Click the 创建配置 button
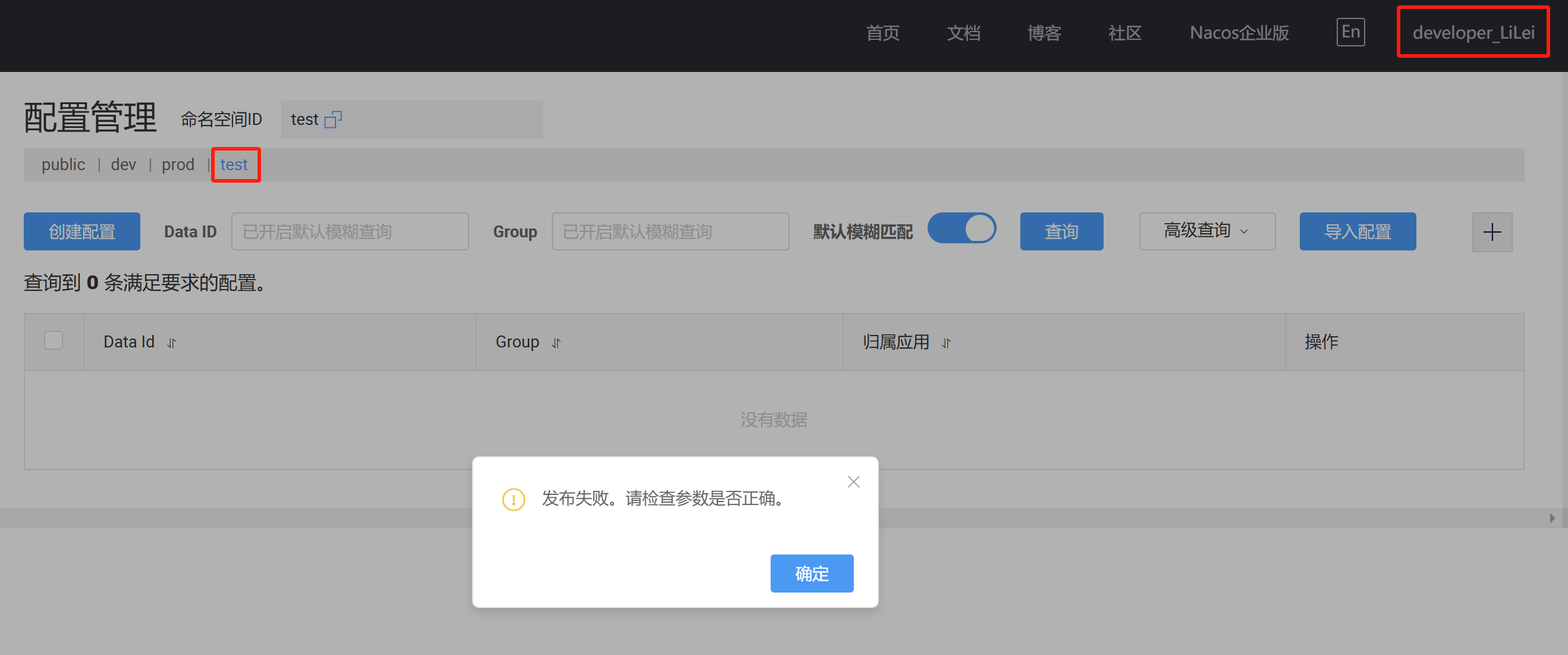This screenshot has height=655, width=1568. pos(81,231)
